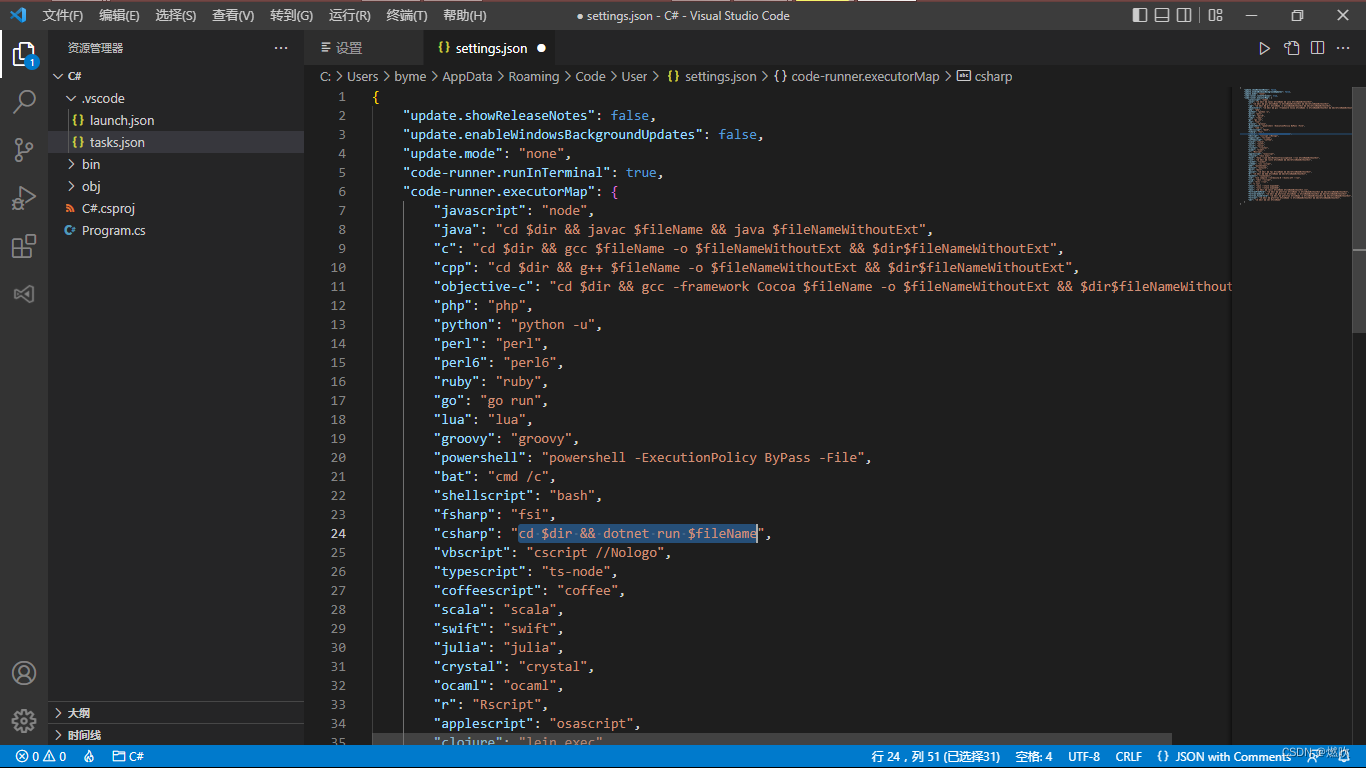Click the editor minimap preview
The width and height of the screenshot is (1366, 768).
(x=1294, y=145)
